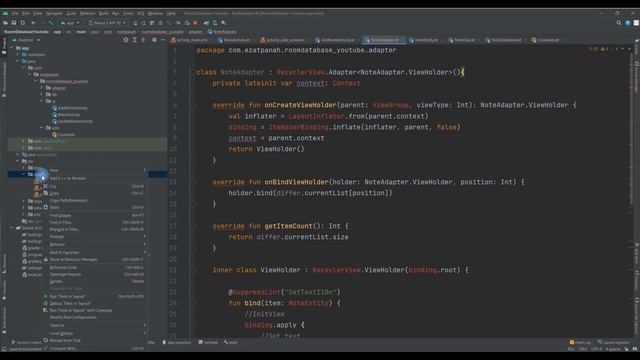Expand the adapter package folder
The width and height of the screenshot is (640, 360).
tap(42, 88)
